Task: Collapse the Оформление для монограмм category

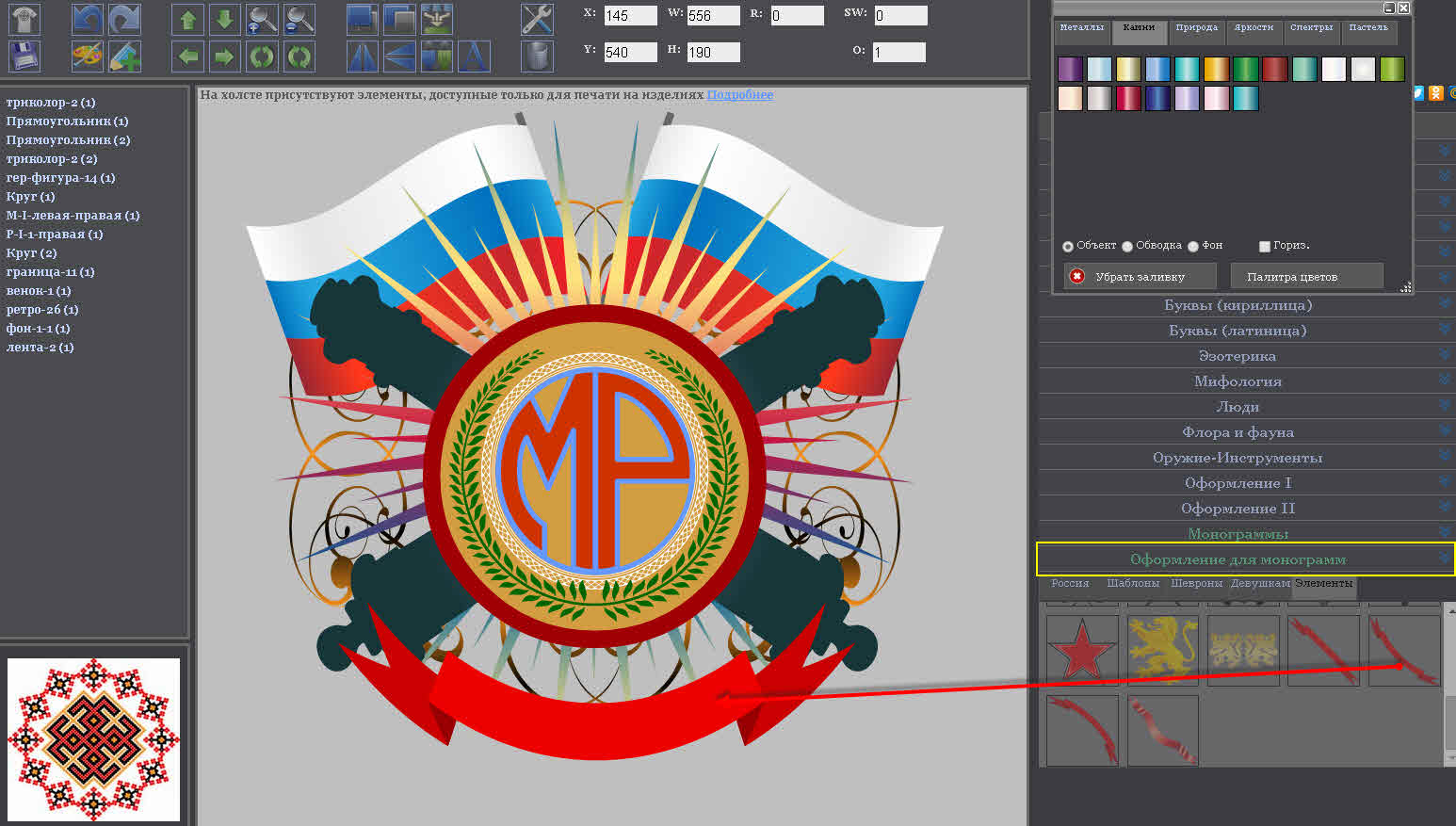Action: [x=1247, y=559]
